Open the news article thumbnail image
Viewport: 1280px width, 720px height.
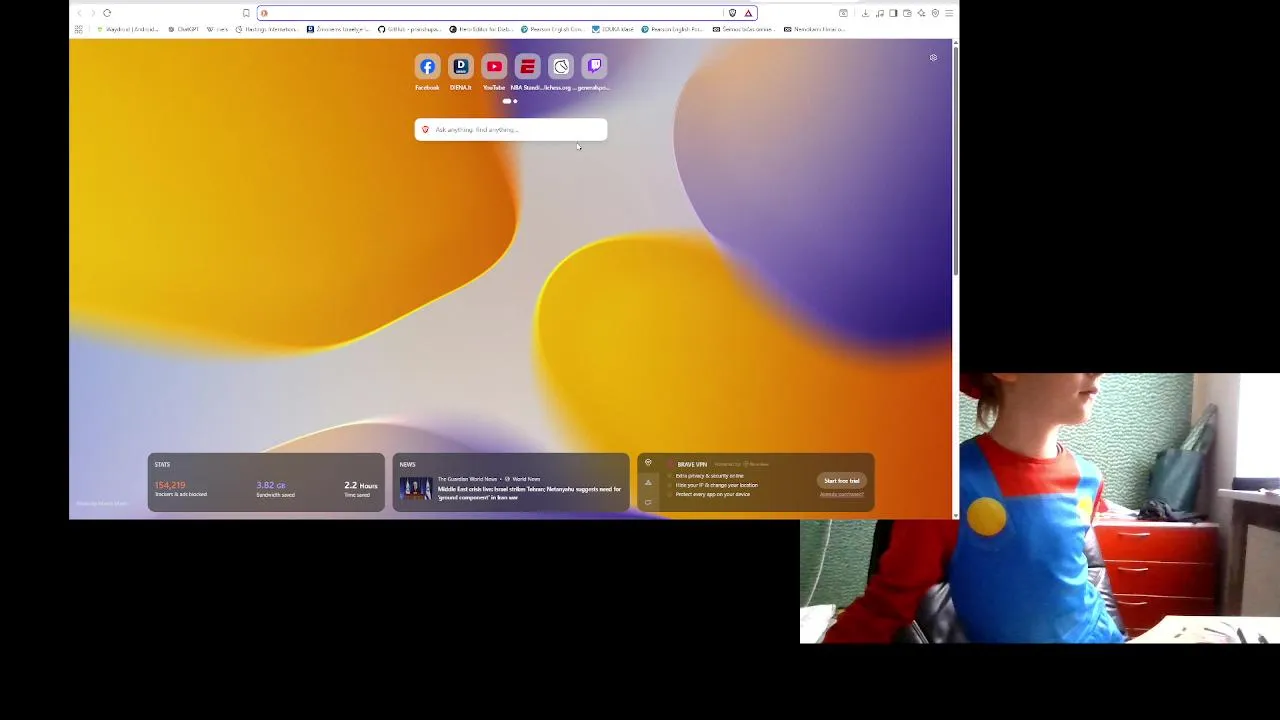click(x=415, y=489)
